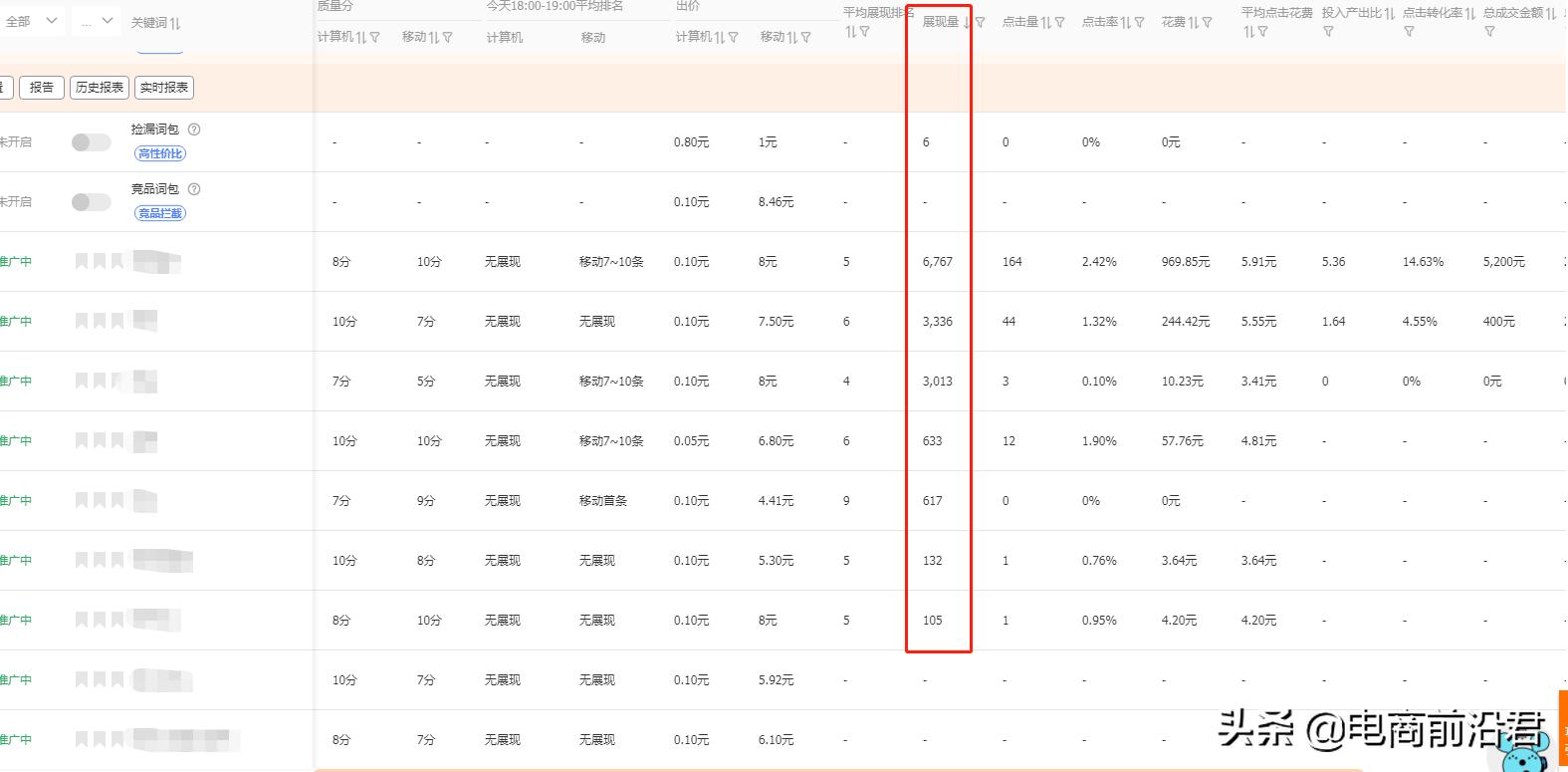The image size is (1568, 772).
Task: Sort by 点击率 column
Action: pos(1125,22)
